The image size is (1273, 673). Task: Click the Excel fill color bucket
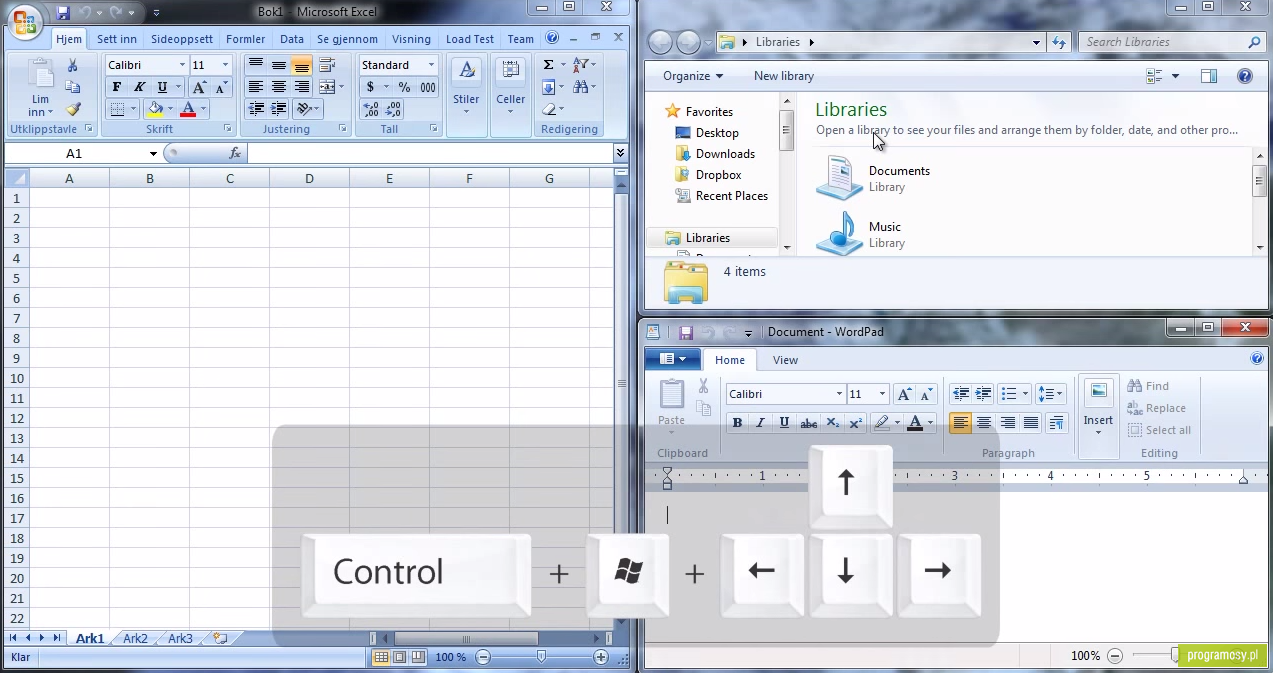point(155,109)
